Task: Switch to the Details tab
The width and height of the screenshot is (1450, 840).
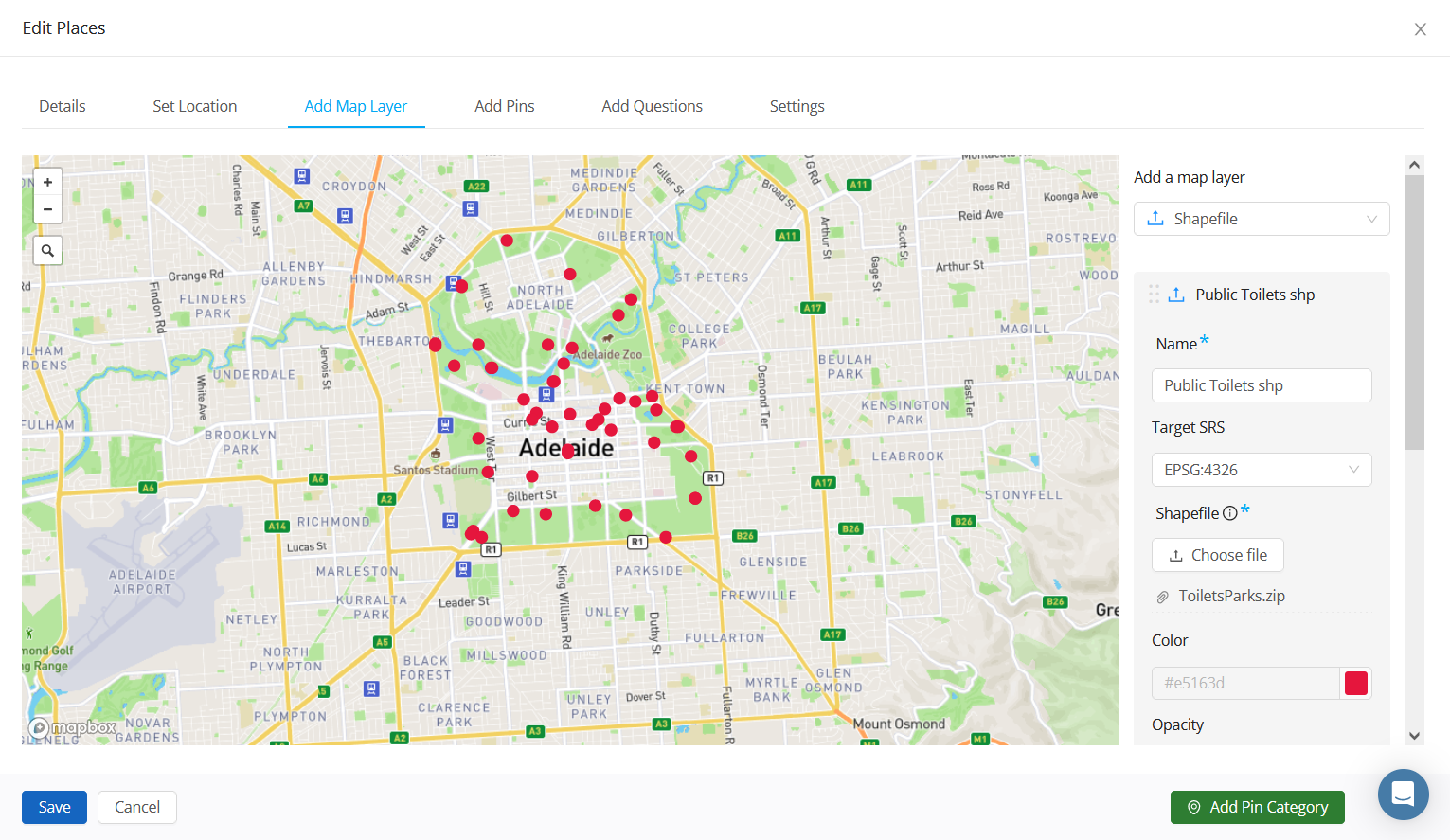Action: [63, 106]
